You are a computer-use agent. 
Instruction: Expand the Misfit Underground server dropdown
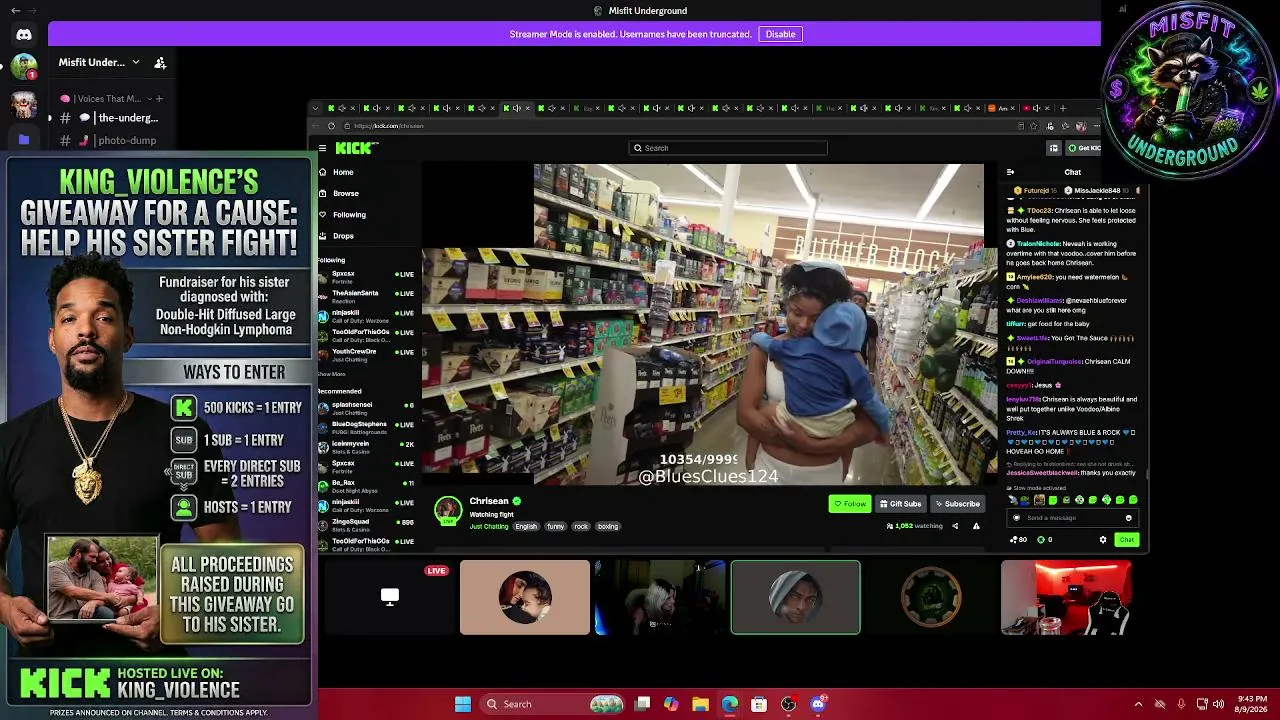[136, 62]
